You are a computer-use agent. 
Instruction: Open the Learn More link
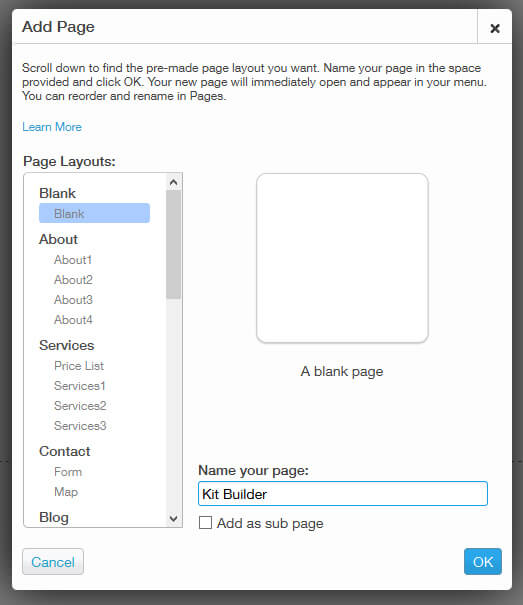click(52, 127)
